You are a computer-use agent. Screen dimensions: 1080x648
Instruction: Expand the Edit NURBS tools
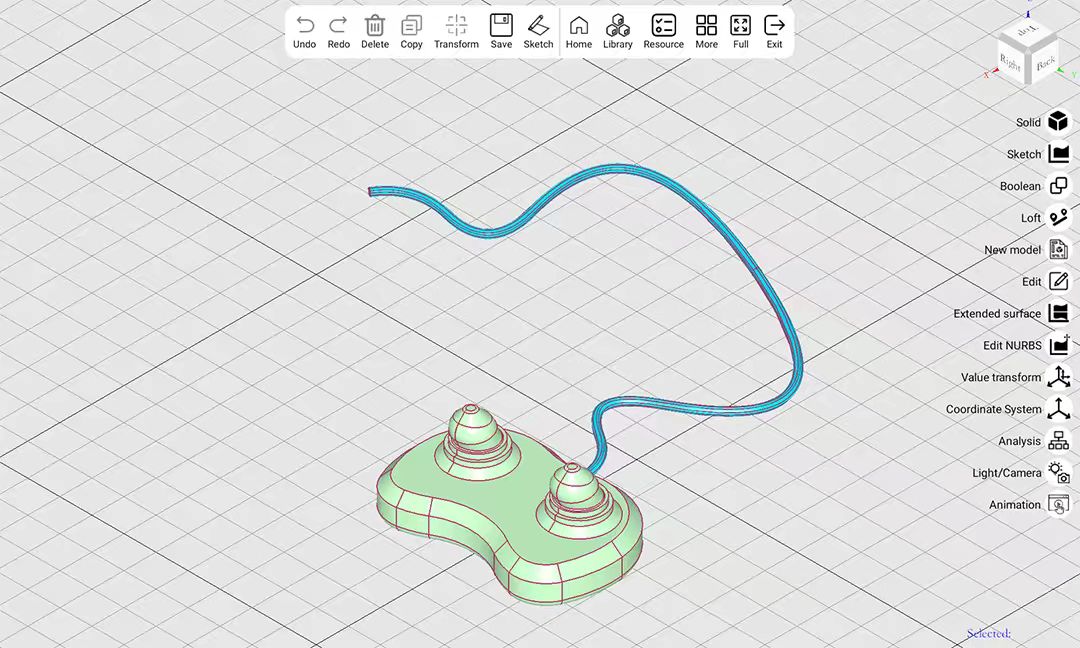1057,345
